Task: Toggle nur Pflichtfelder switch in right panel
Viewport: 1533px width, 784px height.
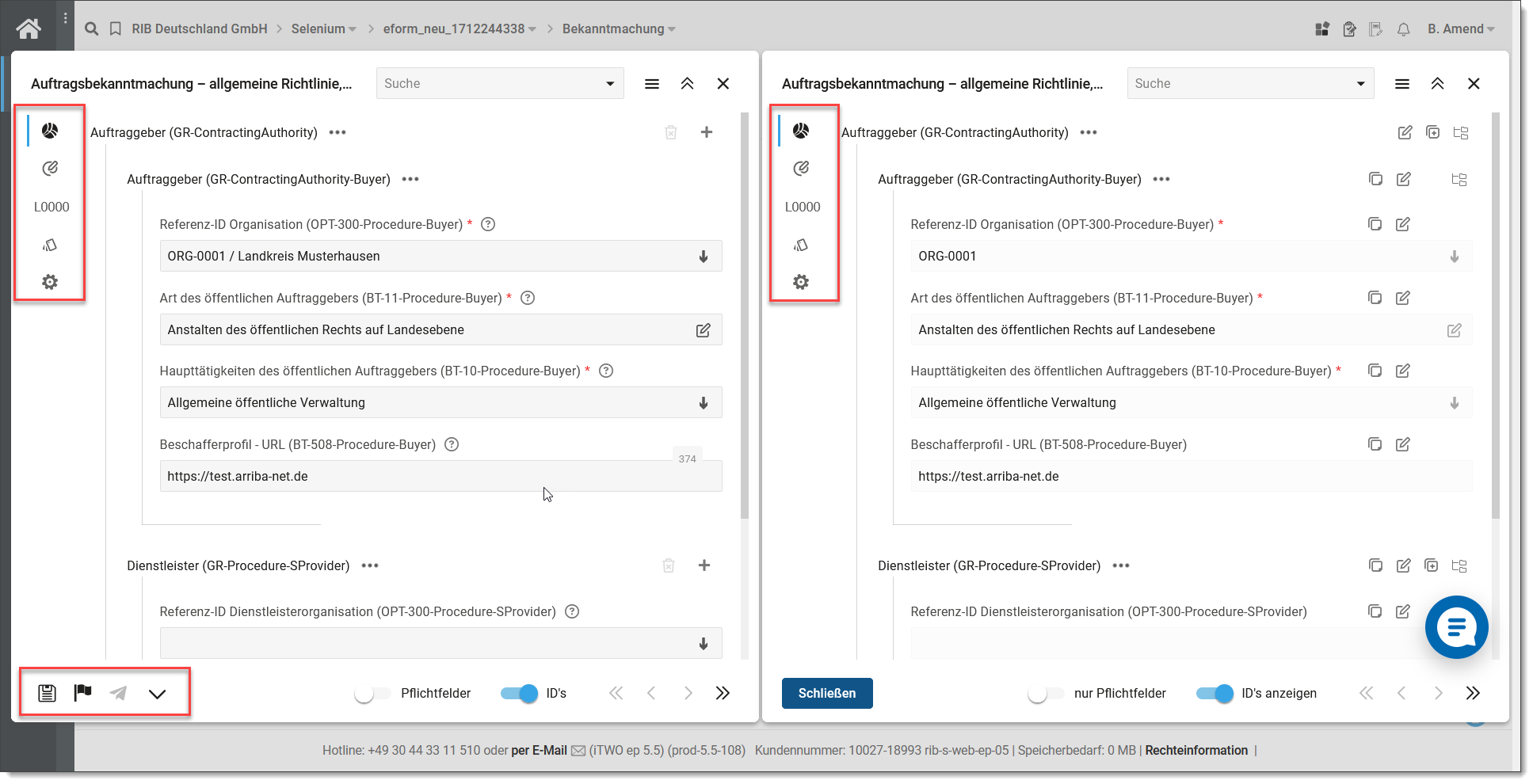Action: pos(1046,694)
